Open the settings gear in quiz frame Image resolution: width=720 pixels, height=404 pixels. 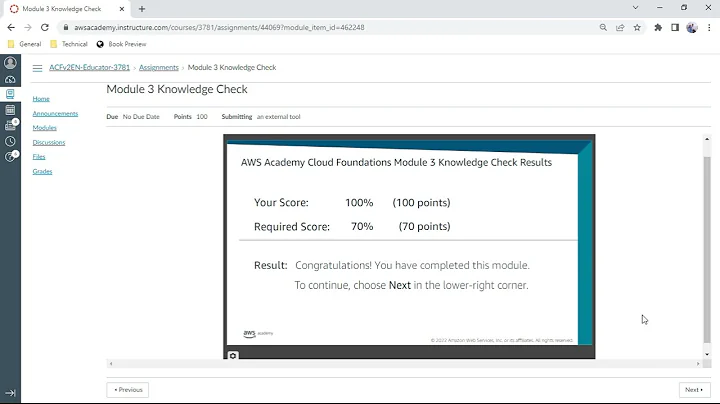click(x=233, y=355)
